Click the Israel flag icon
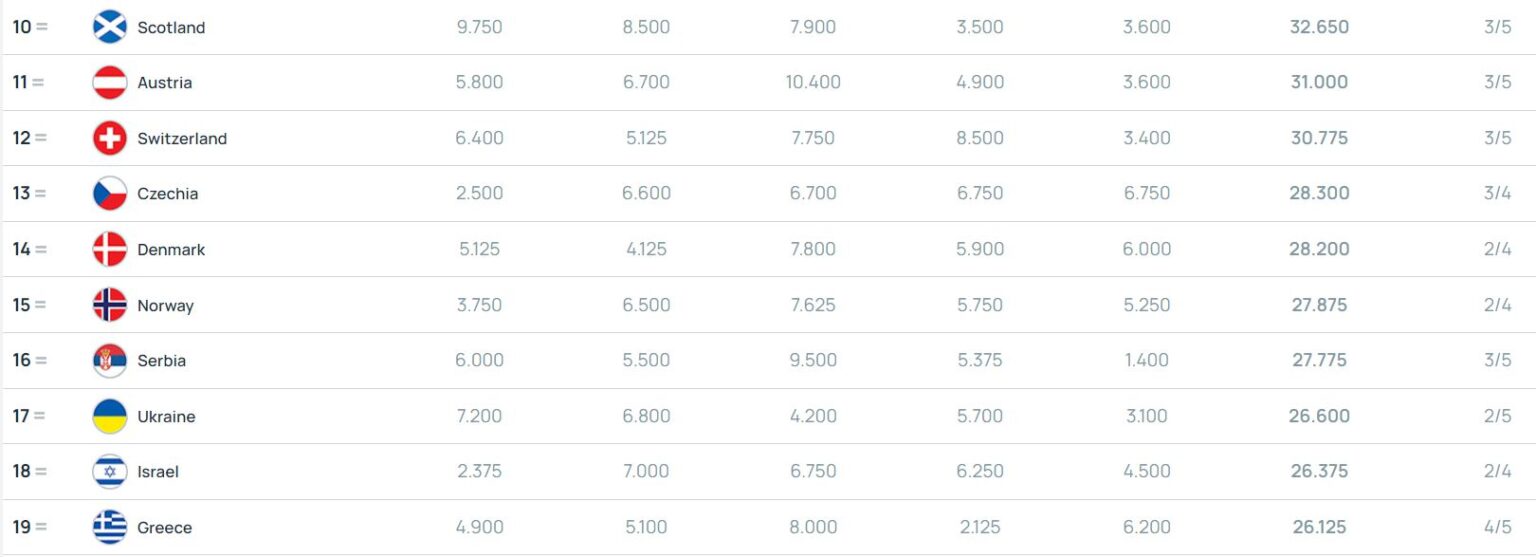 coord(110,471)
